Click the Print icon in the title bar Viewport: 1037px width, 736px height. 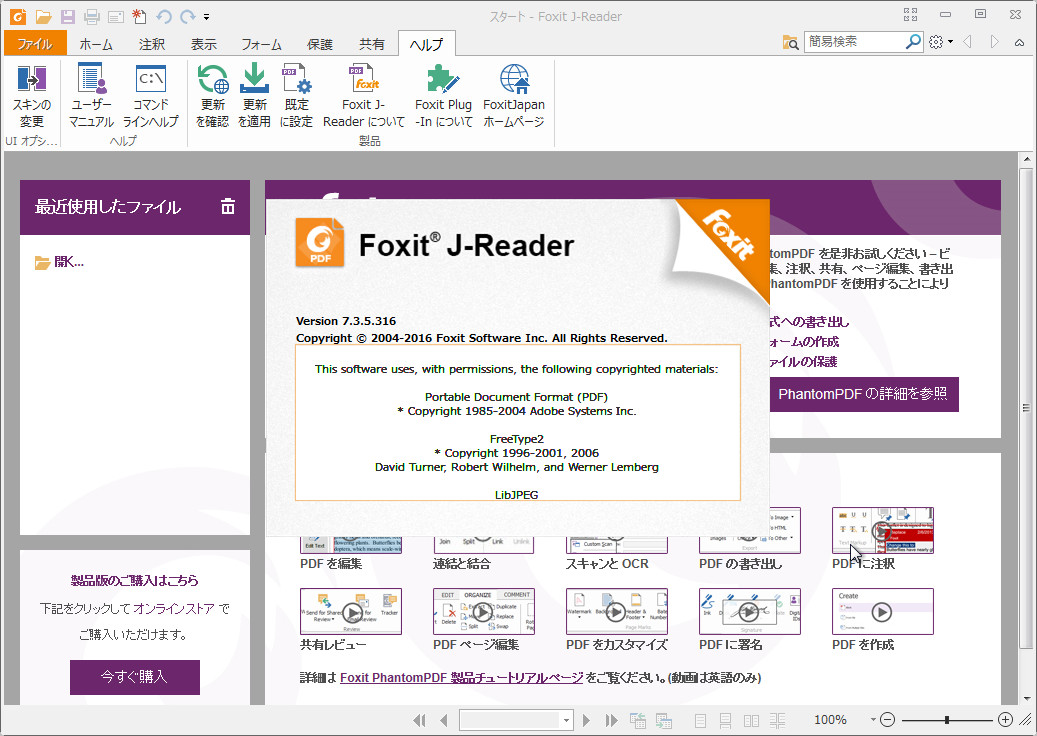[91, 16]
